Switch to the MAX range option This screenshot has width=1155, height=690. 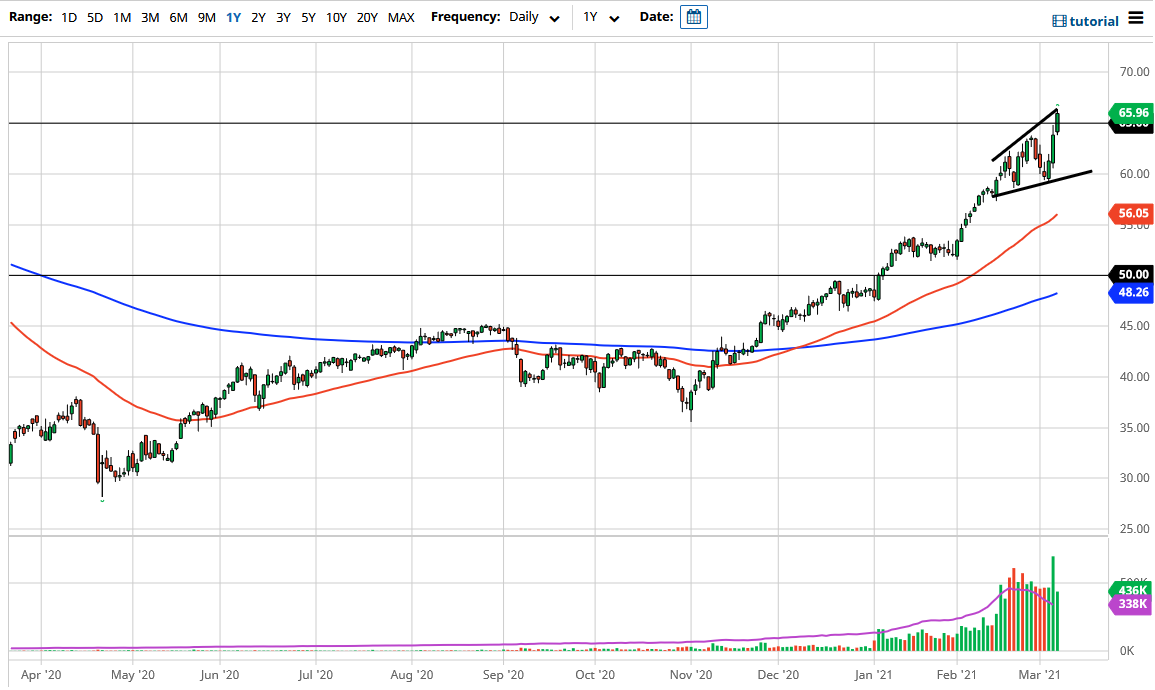click(x=401, y=17)
